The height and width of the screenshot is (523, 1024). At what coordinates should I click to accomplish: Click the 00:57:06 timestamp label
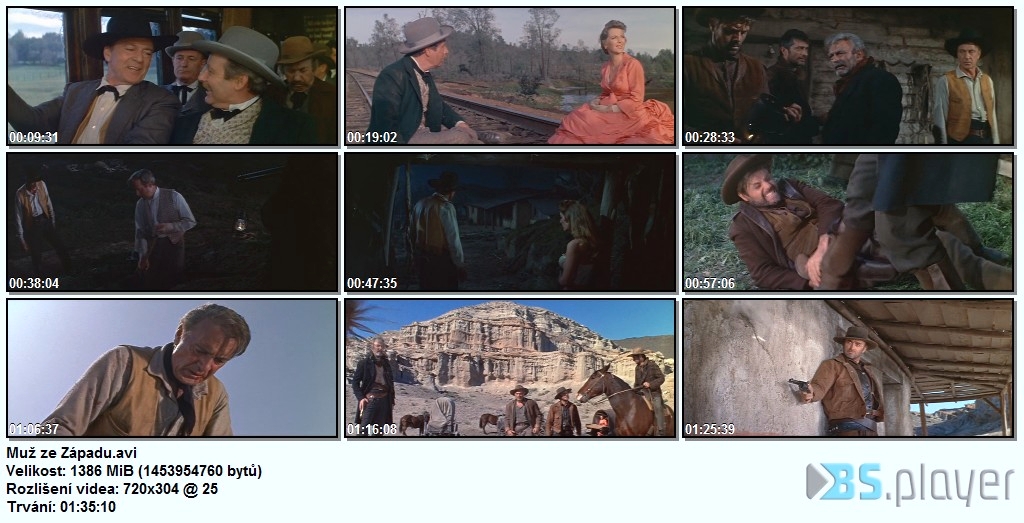pos(710,283)
